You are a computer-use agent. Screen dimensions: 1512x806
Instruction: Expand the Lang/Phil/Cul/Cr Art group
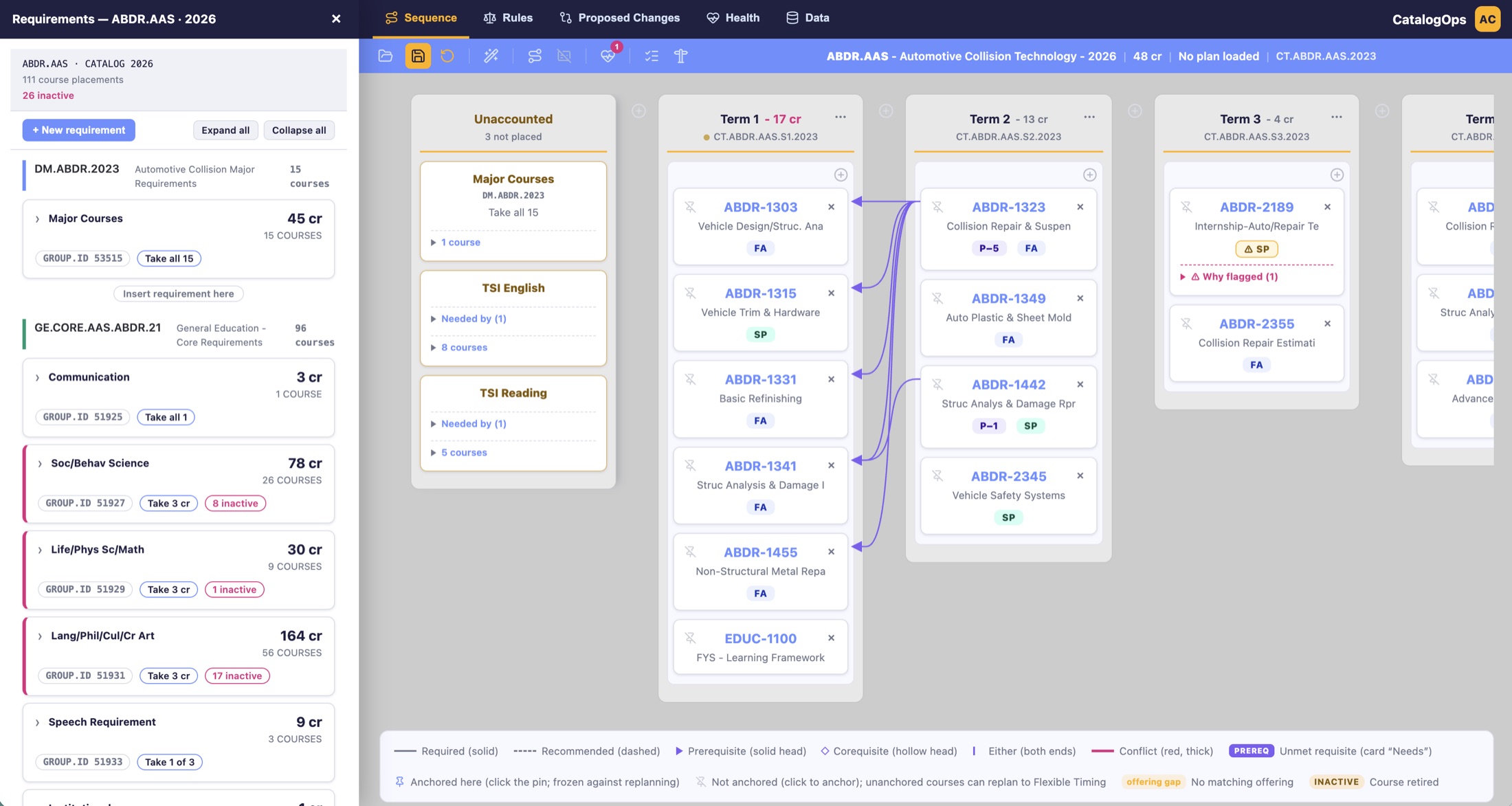(40, 636)
